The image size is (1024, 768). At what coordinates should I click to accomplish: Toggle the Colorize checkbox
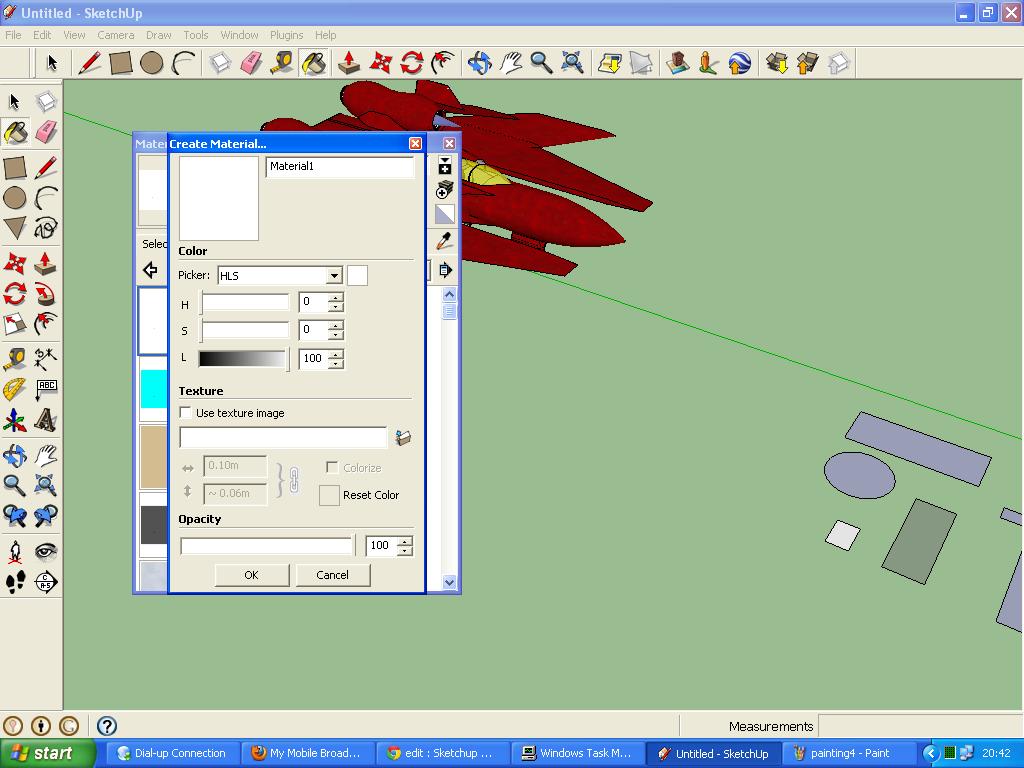[x=332, y=468]
